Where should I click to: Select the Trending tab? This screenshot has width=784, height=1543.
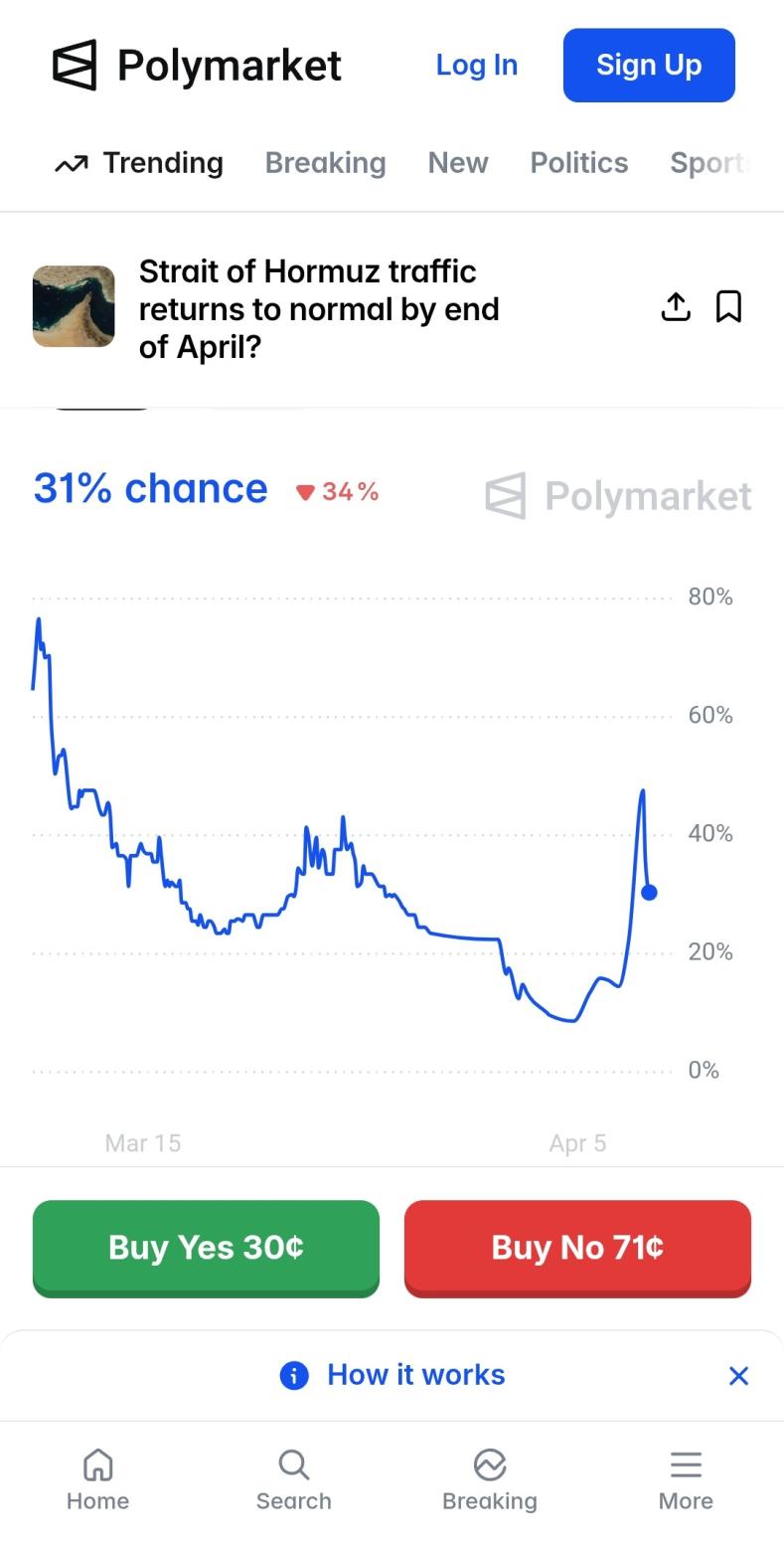[x=139, y=163]
